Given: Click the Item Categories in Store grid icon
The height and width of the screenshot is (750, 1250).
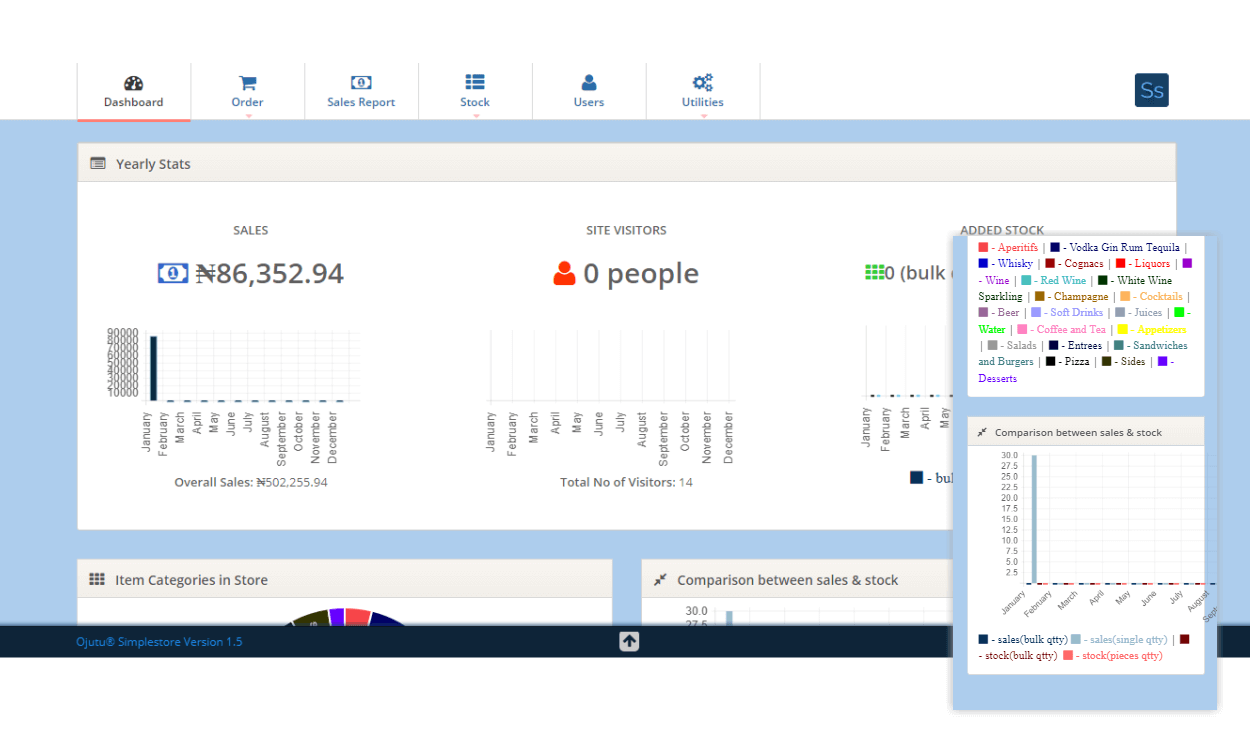Looking at the screenshot, I should pos(97,579).
